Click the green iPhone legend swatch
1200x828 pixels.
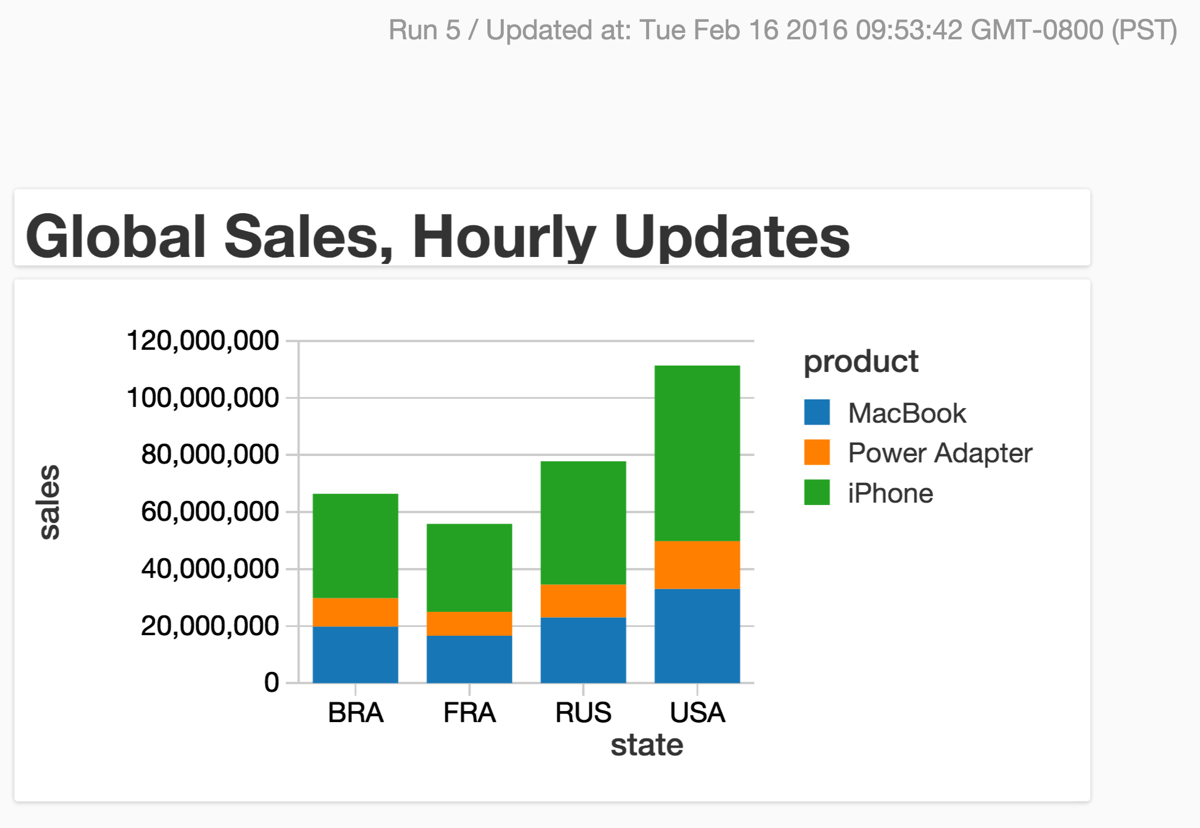pos(817,493)
